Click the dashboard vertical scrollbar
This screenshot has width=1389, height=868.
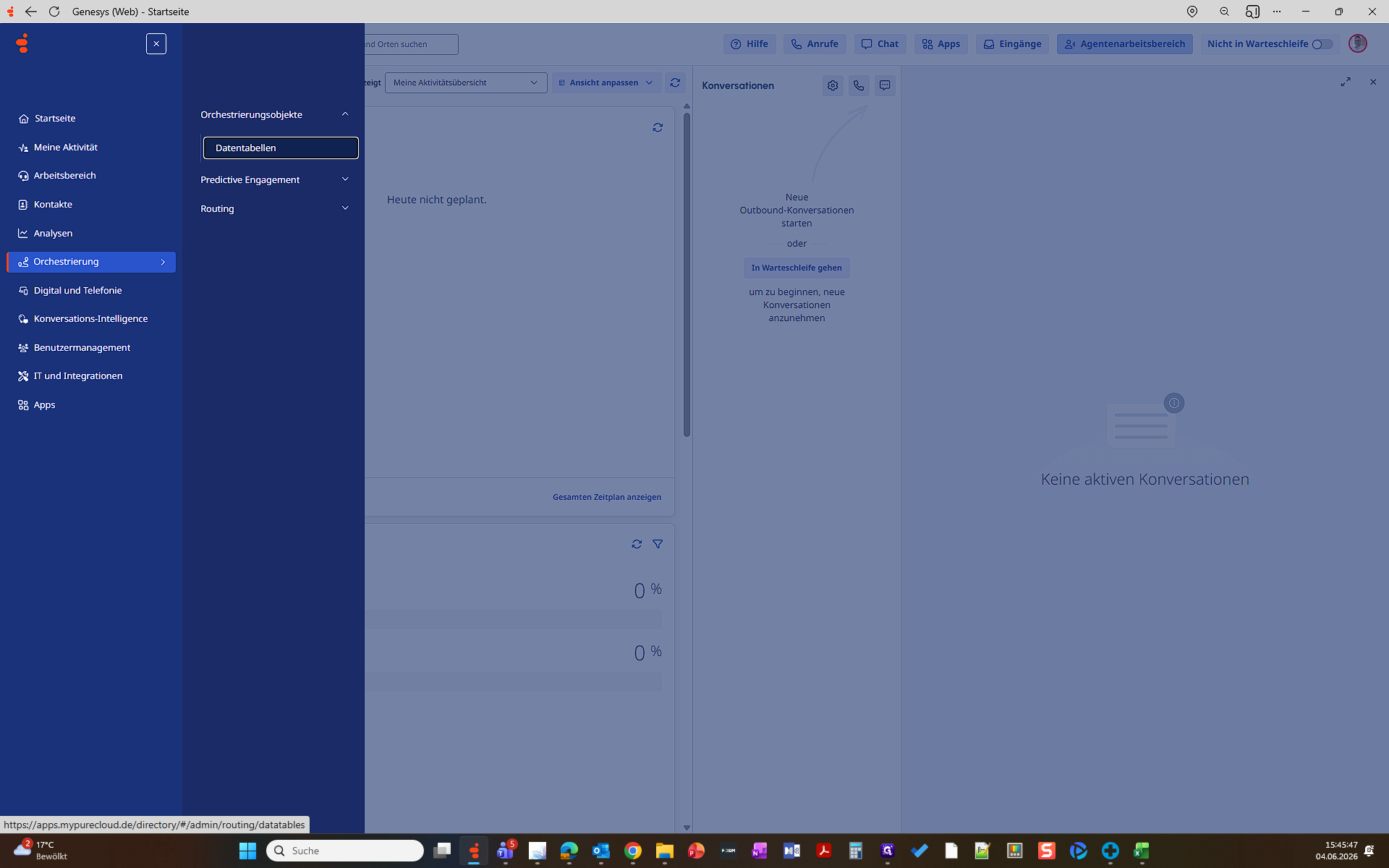[687, 275]
